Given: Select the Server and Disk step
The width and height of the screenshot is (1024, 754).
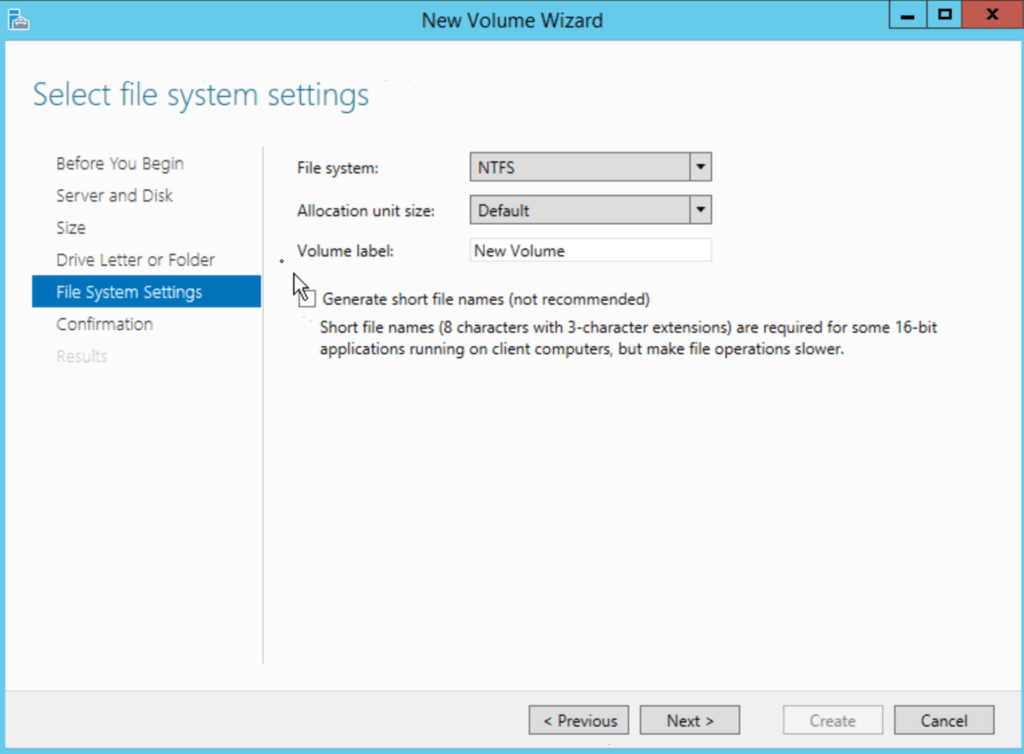Looking at the screenshot, I should click(114, 196).
